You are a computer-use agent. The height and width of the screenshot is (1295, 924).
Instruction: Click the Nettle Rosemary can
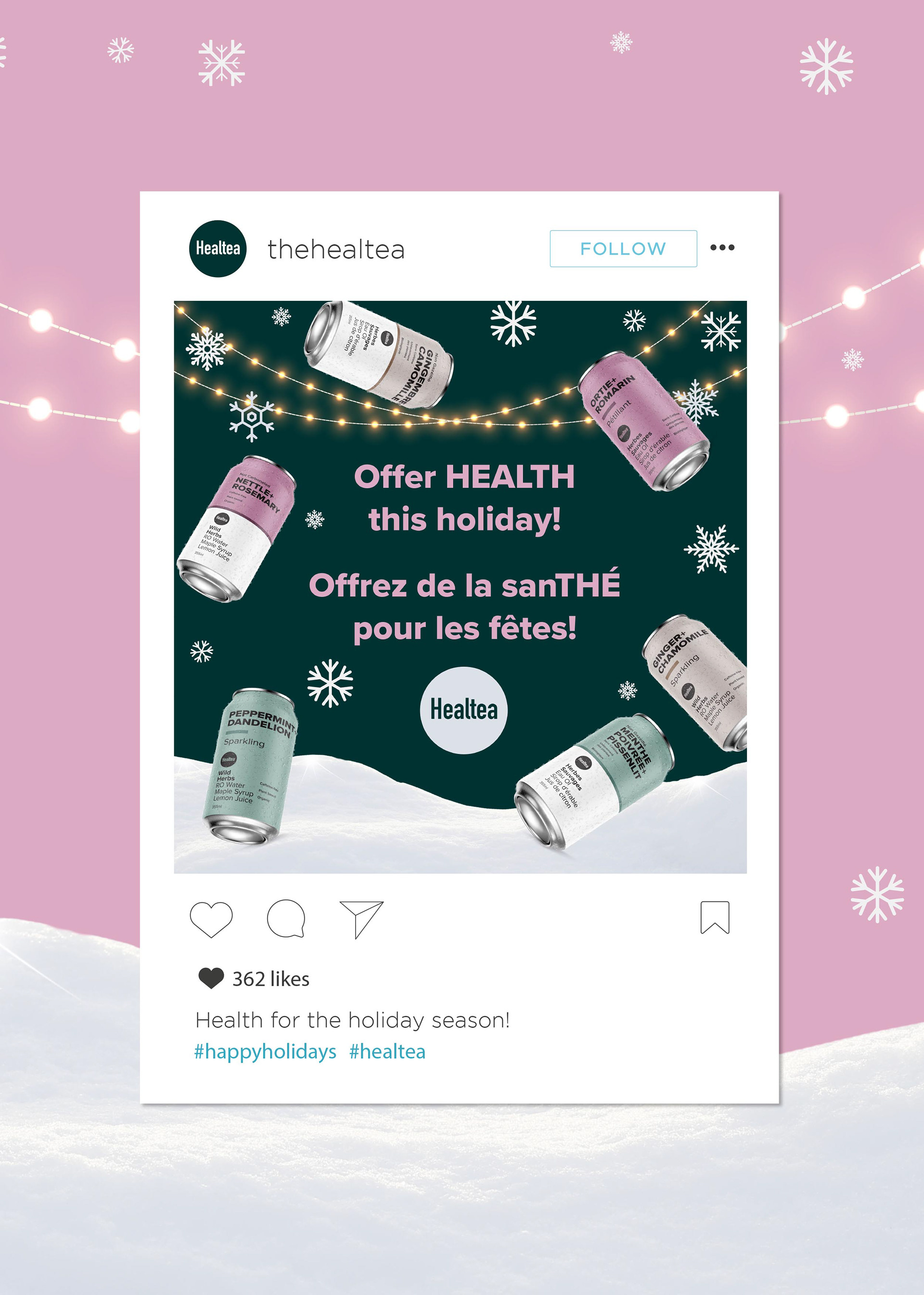[x=236, y=529]
